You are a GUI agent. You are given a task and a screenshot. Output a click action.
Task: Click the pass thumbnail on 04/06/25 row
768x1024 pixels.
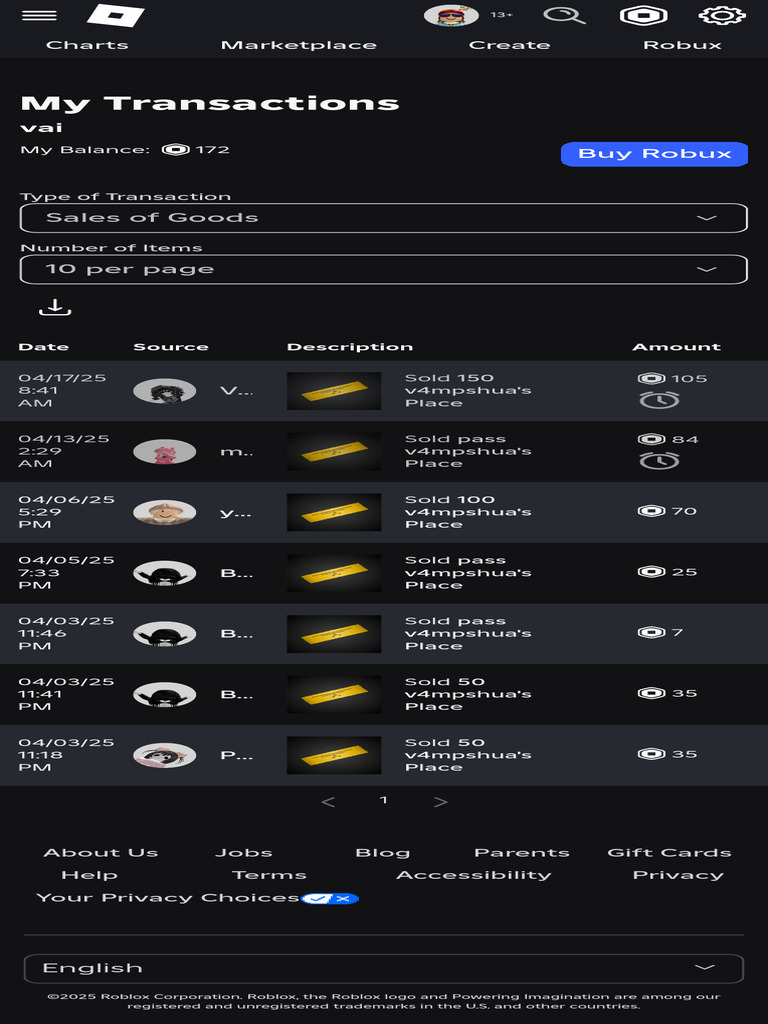[x=334, y=513]
